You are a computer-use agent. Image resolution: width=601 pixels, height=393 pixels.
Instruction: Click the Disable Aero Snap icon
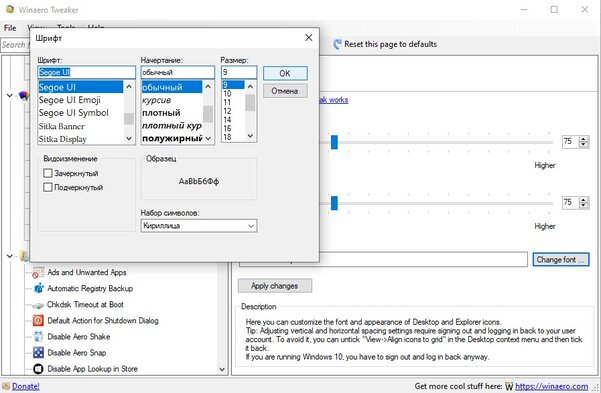click(38, 353)
